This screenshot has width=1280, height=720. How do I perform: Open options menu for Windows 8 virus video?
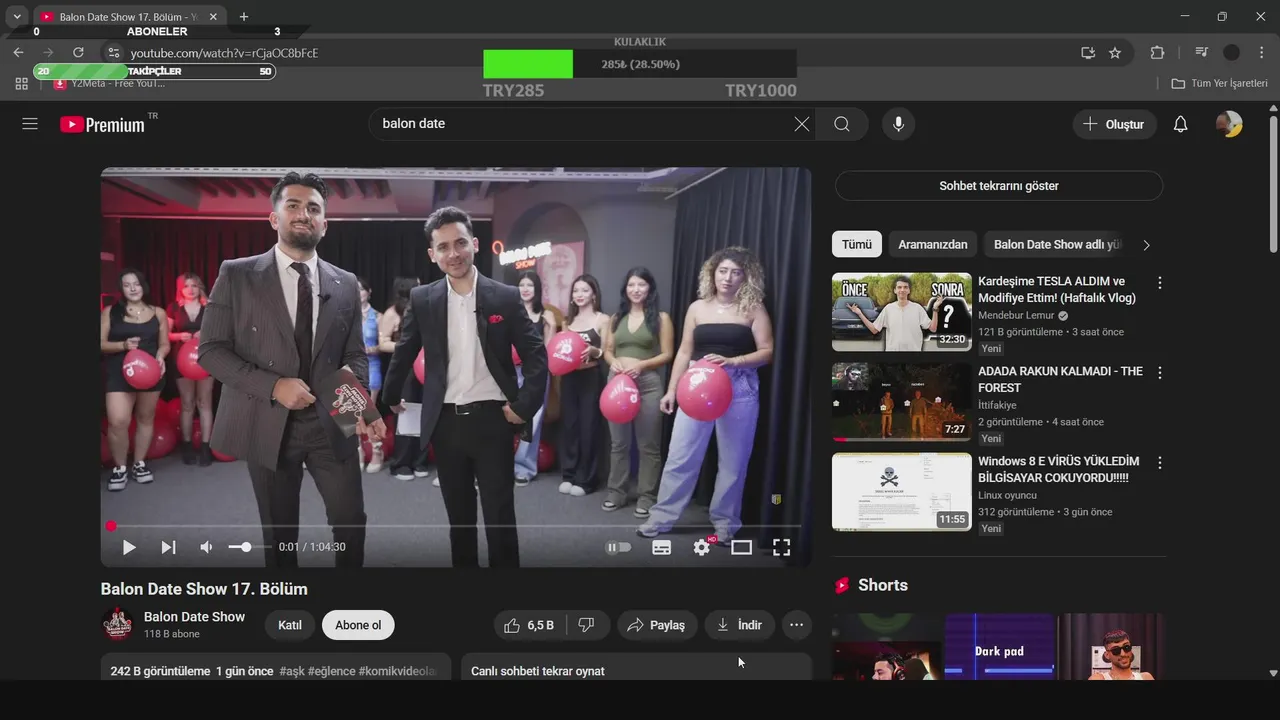(x=1160, y=463)
